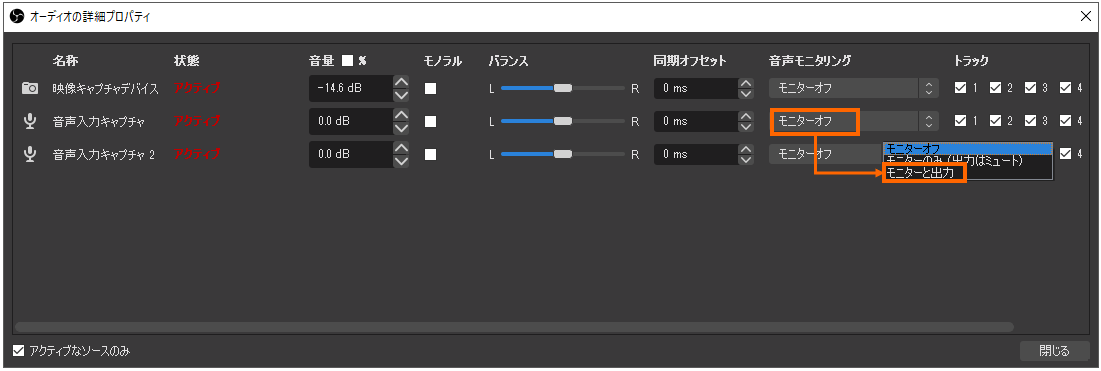Uncheck track 4 for 音声入力キャプチャ 2
This screenshot has width=1101, height=371.
1065,153
